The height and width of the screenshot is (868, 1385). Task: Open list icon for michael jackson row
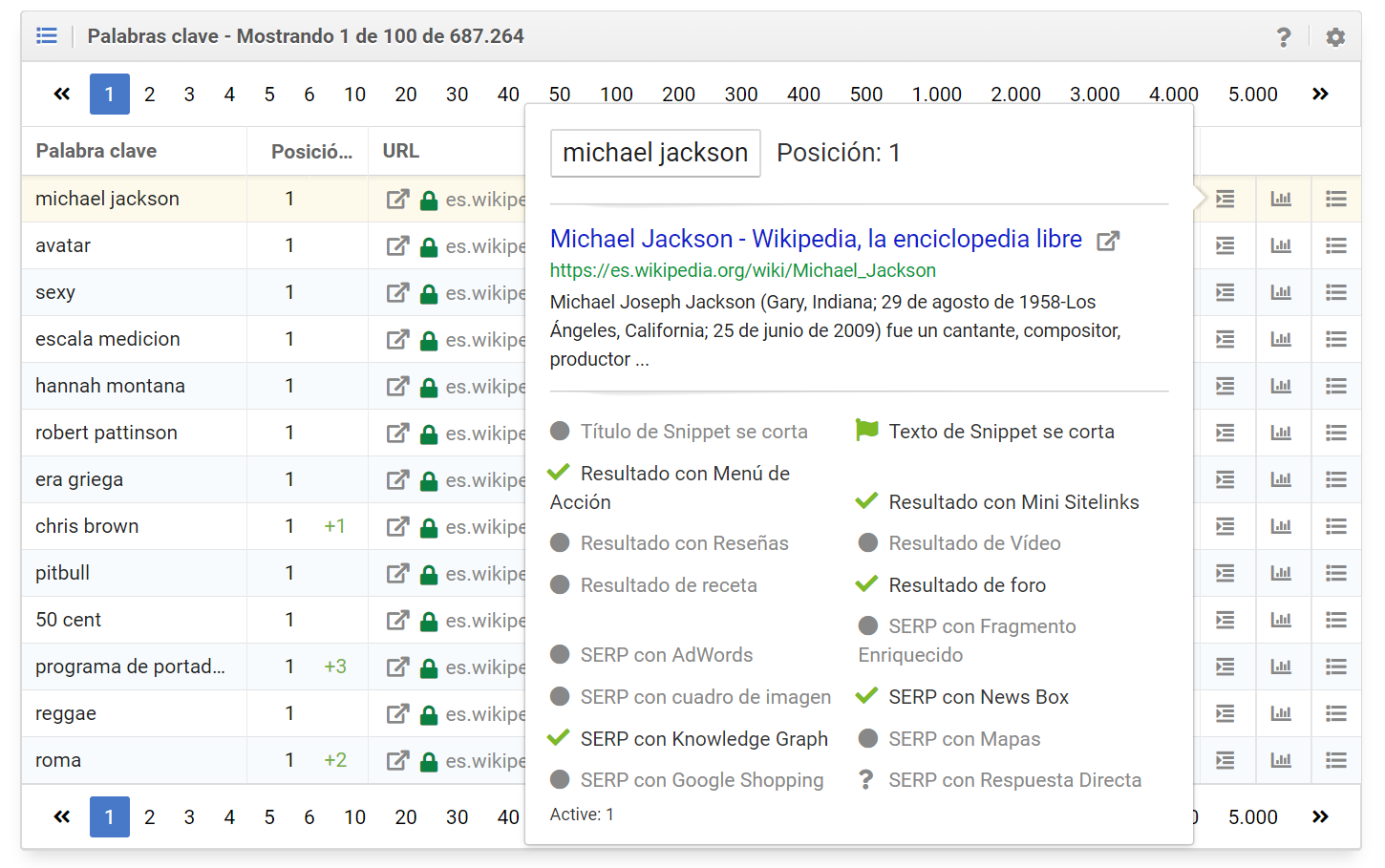click(x=1336, y=199)
